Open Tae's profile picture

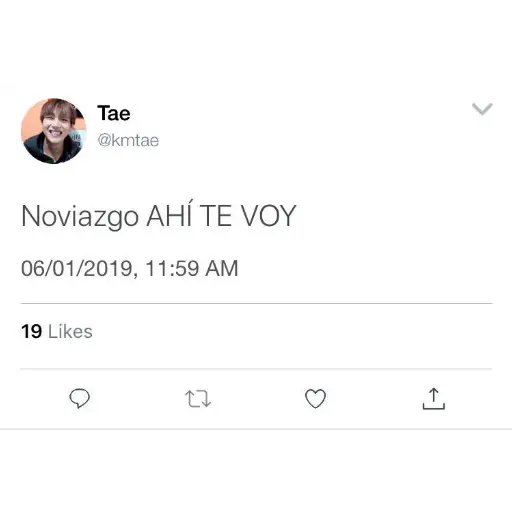pos(54,131)
